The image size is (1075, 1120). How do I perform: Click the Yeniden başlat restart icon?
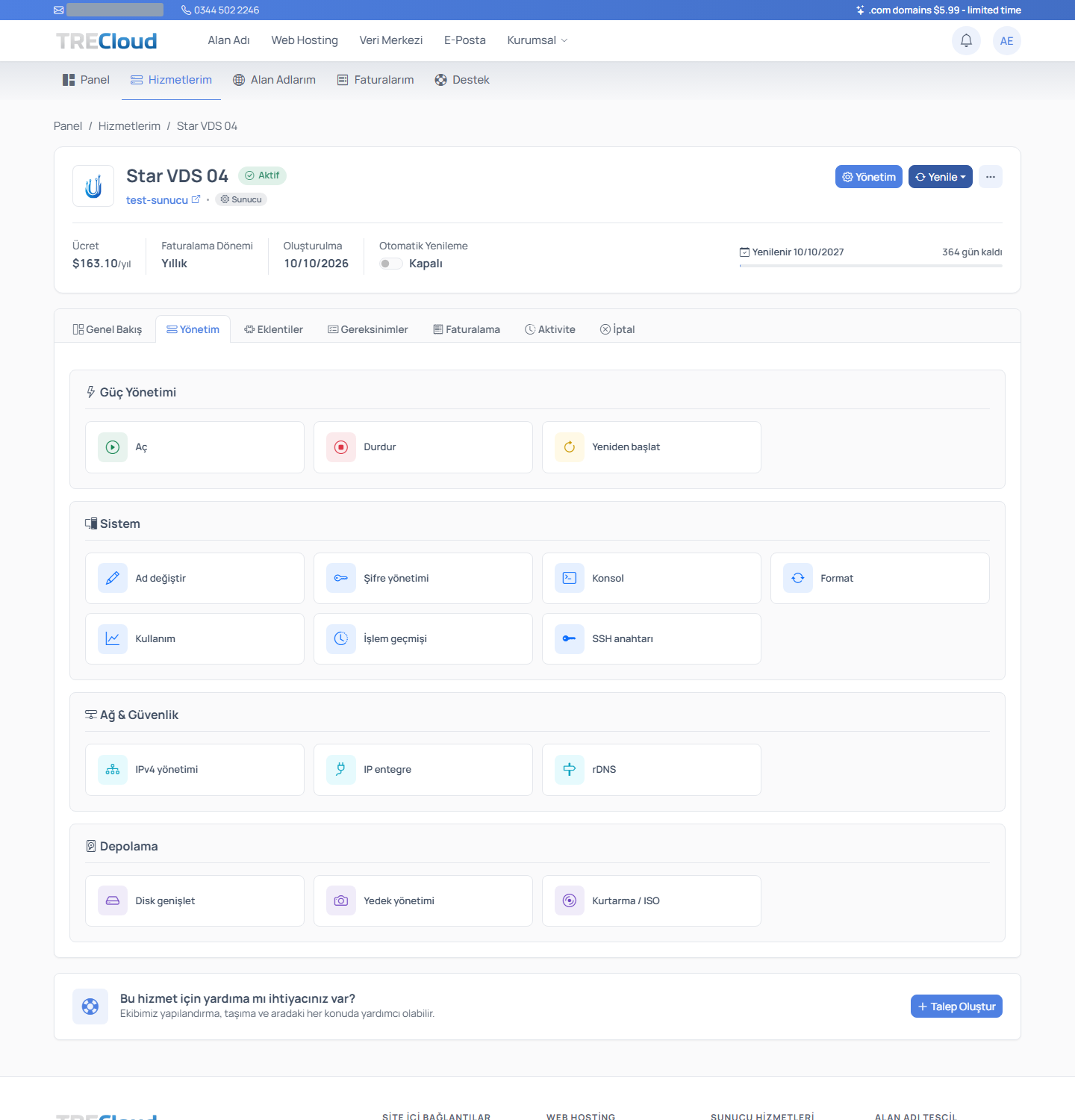570,447
